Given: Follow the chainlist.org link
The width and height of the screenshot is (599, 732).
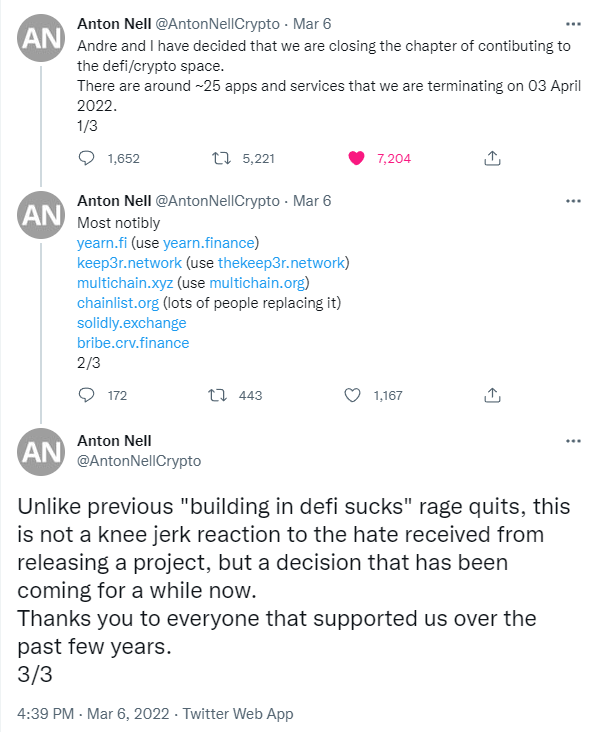Looking at the screenshot, I should [118, 303].
